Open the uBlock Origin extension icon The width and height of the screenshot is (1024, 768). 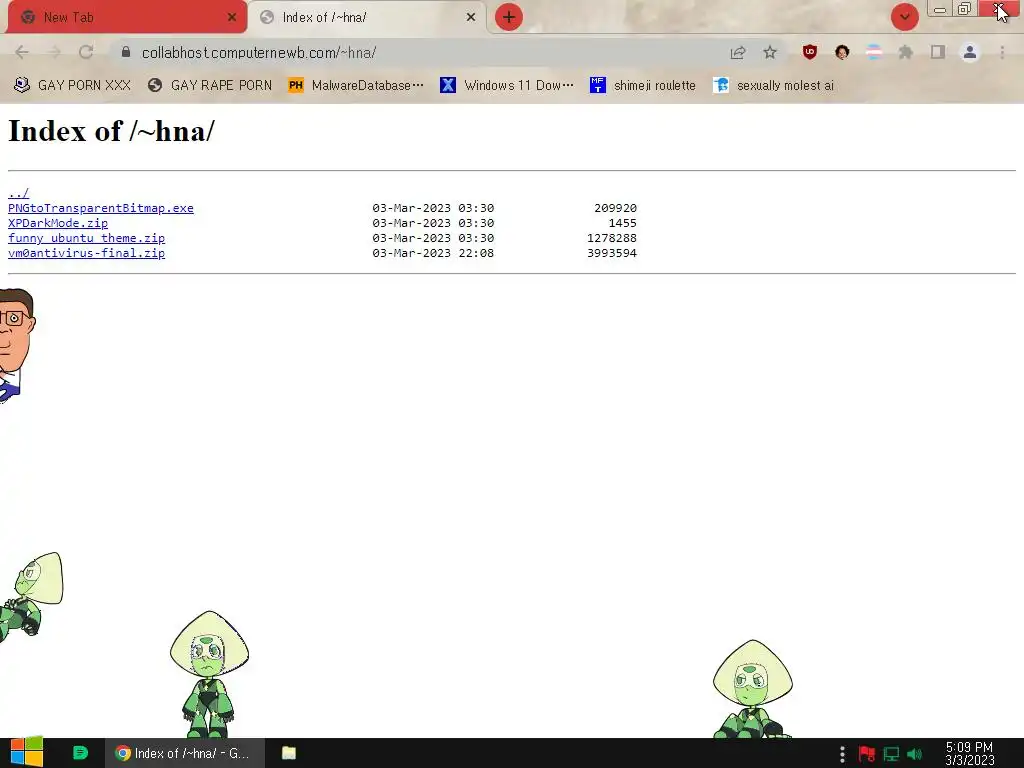tap(810, 52)
